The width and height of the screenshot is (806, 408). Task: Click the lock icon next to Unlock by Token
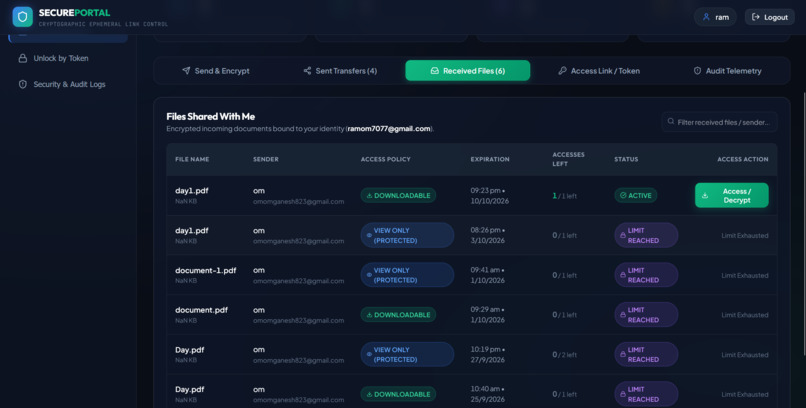click(23, 59)
